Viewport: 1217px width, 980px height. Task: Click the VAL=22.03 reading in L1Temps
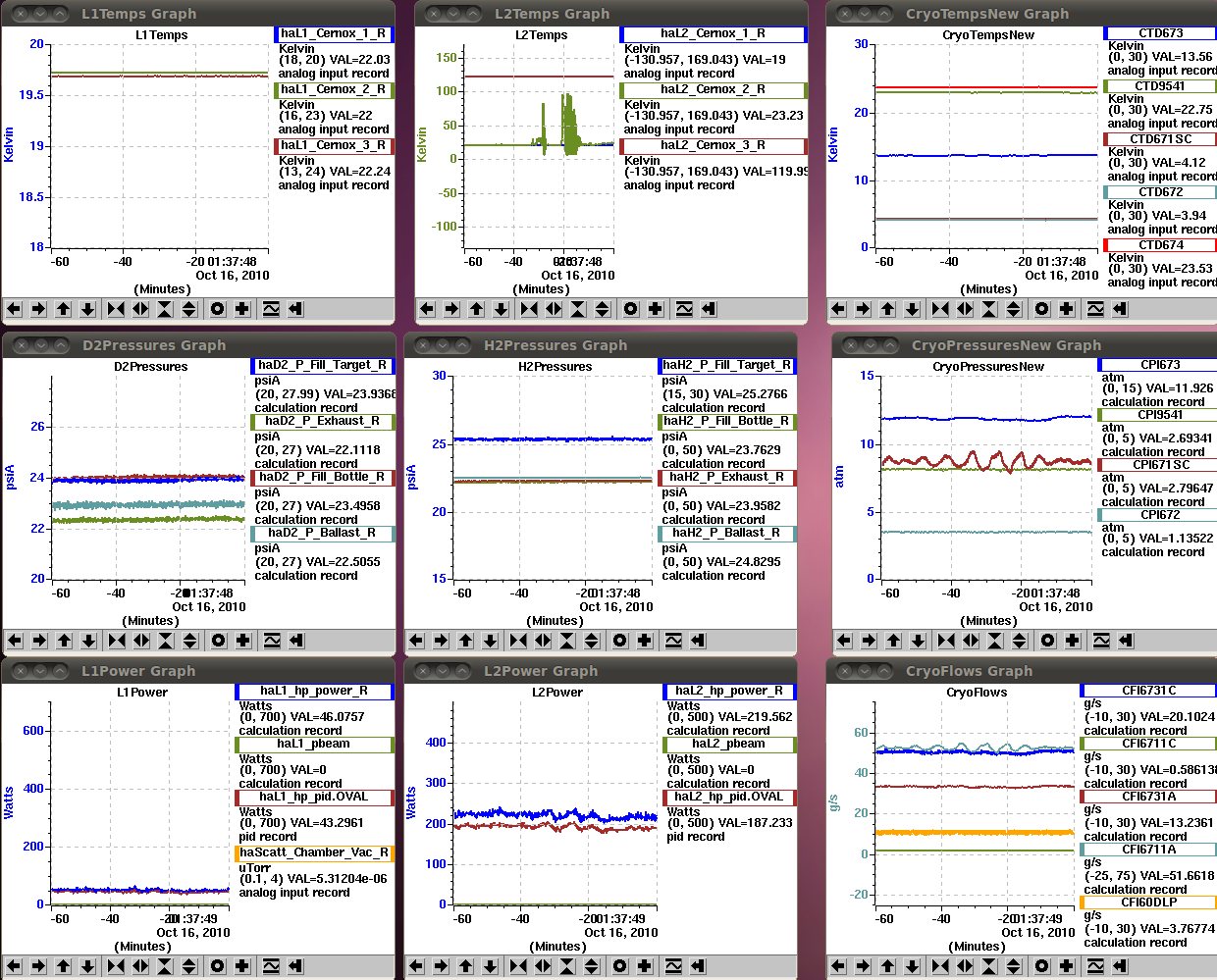point(360,60)
